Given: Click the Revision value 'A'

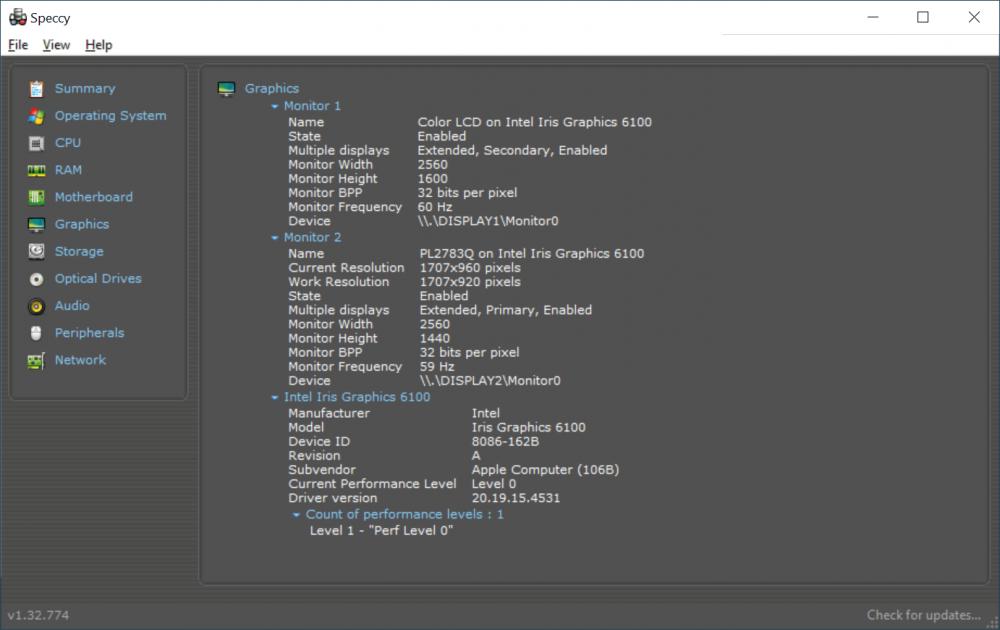Looking at the screenshot, I should [x=476, y=455].
